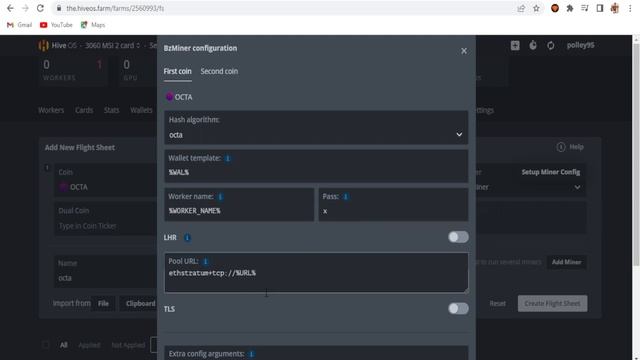
Task: Open the browser profile avatar
Action: 615,8
